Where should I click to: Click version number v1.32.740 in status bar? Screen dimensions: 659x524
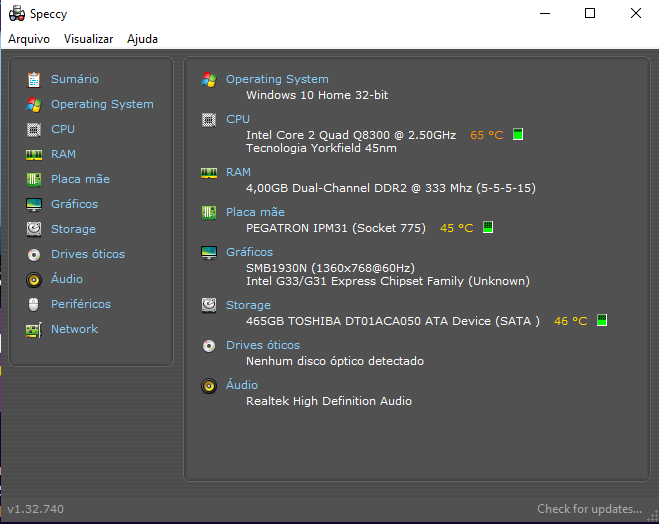(36, 509)
